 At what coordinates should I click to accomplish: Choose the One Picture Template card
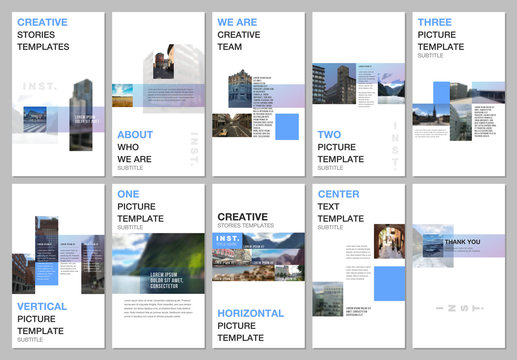click(158, 266)
